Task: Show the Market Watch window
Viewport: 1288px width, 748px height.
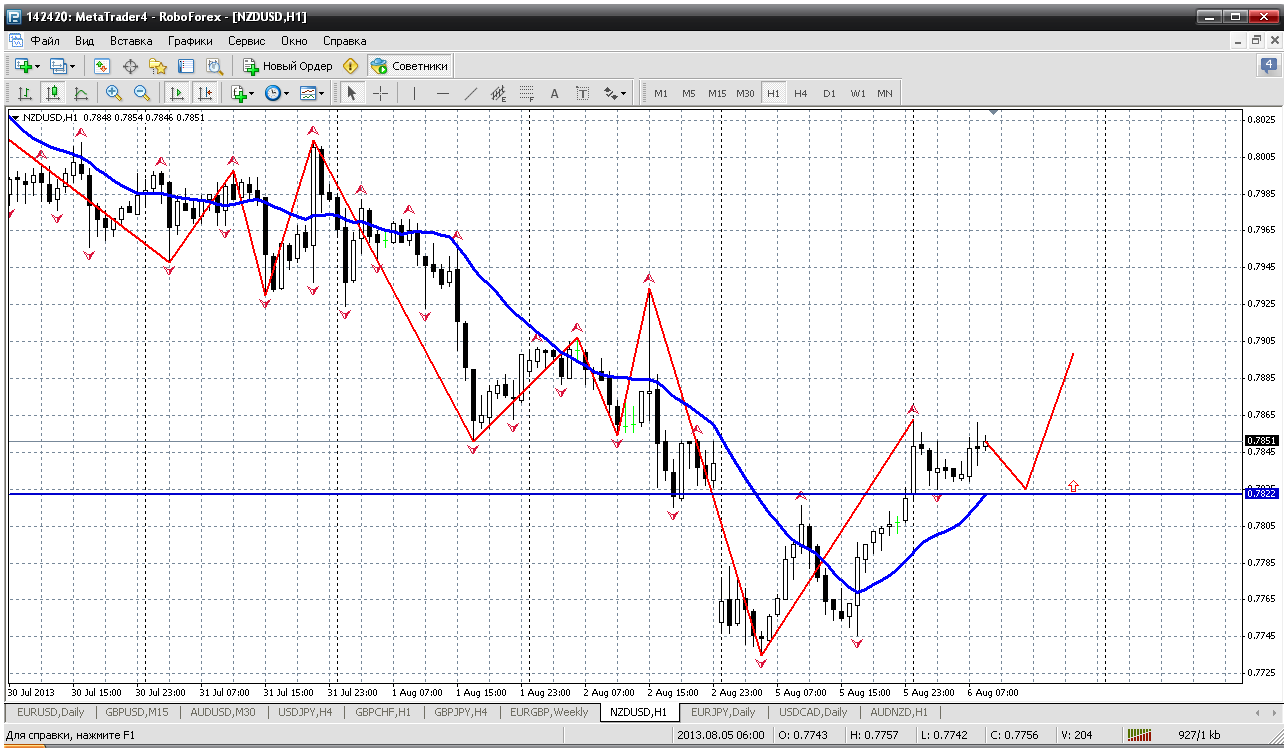Action: [102, 66]
